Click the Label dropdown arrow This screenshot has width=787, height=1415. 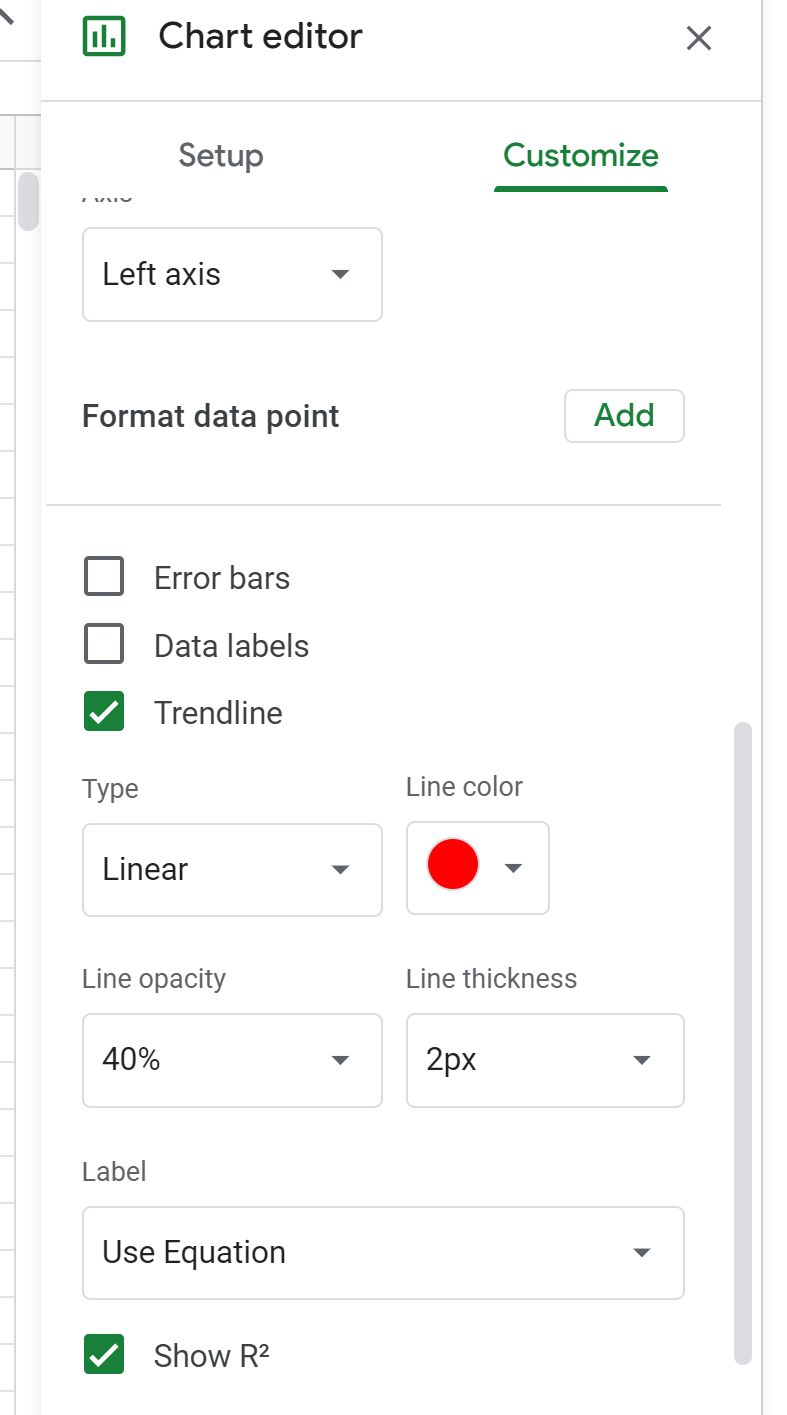[642, 1252]
